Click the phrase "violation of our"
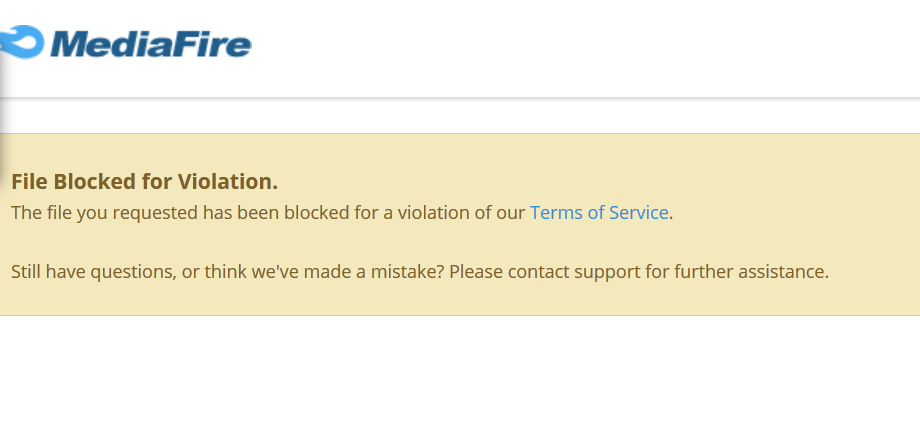The height and width of the screenshot is (421, 920). (x=461, y=212)
